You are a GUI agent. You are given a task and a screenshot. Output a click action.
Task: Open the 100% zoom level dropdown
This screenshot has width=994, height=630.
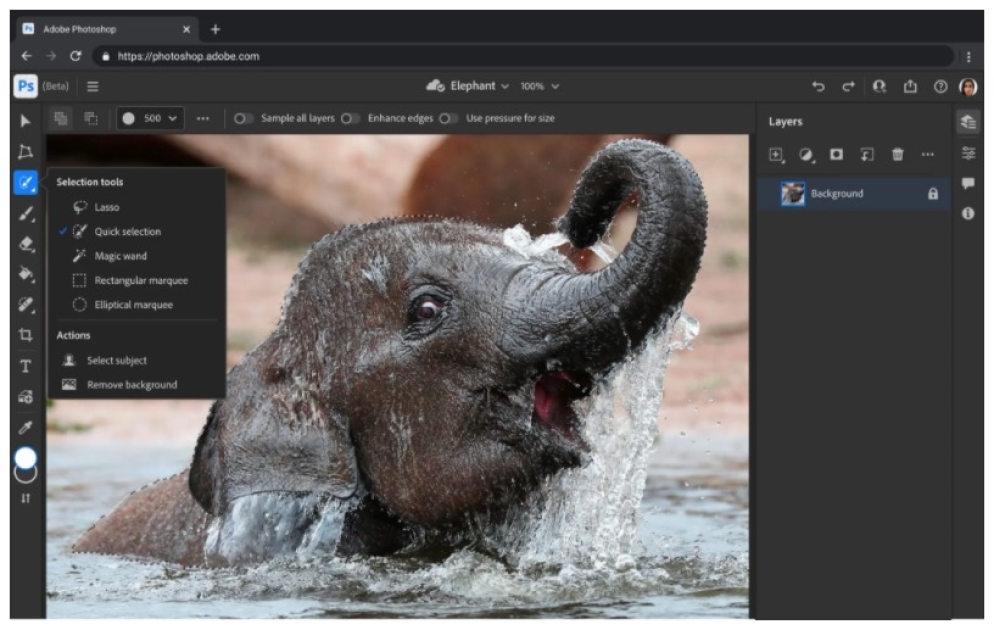pos(539,86)
